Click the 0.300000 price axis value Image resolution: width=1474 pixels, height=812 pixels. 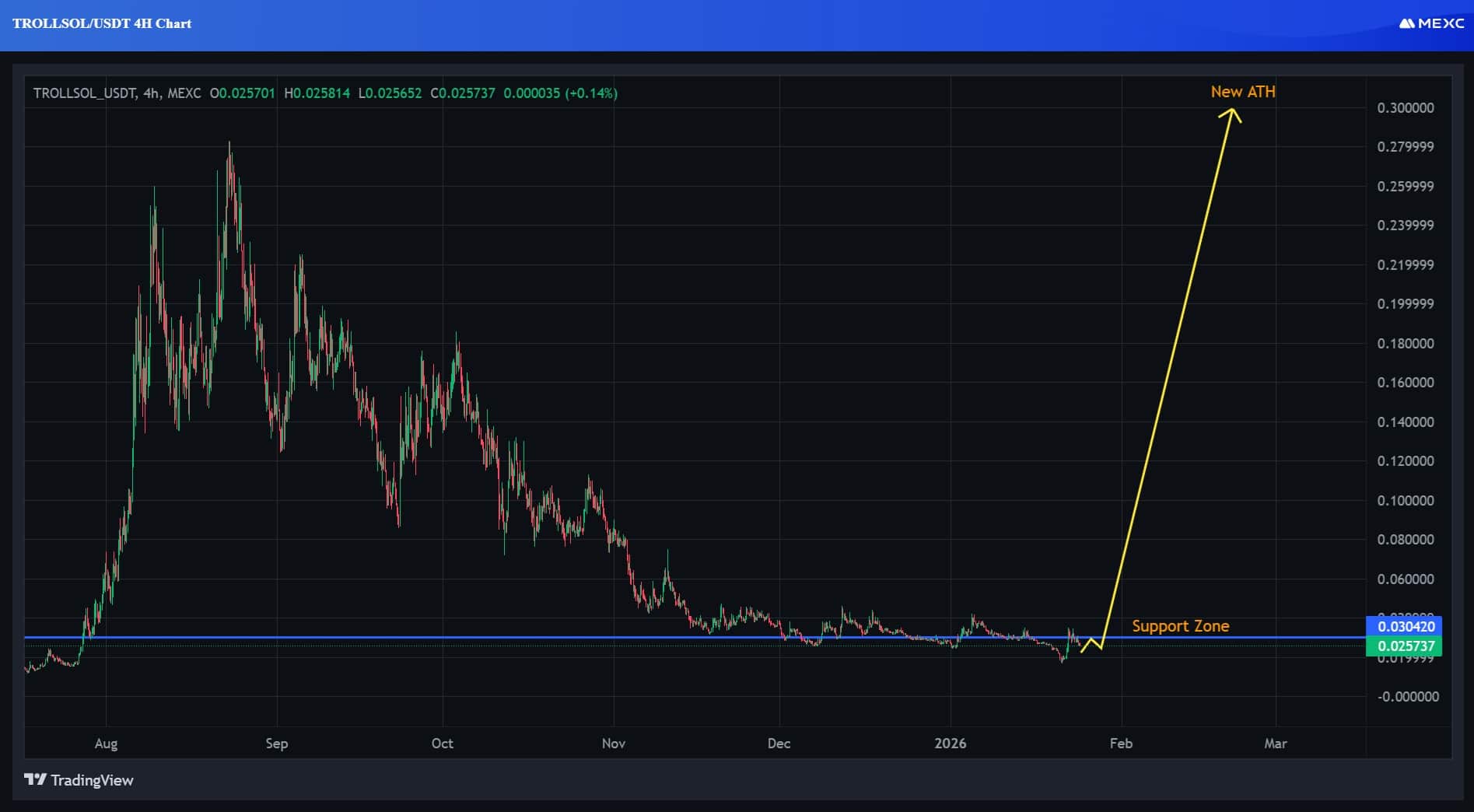1405,107
